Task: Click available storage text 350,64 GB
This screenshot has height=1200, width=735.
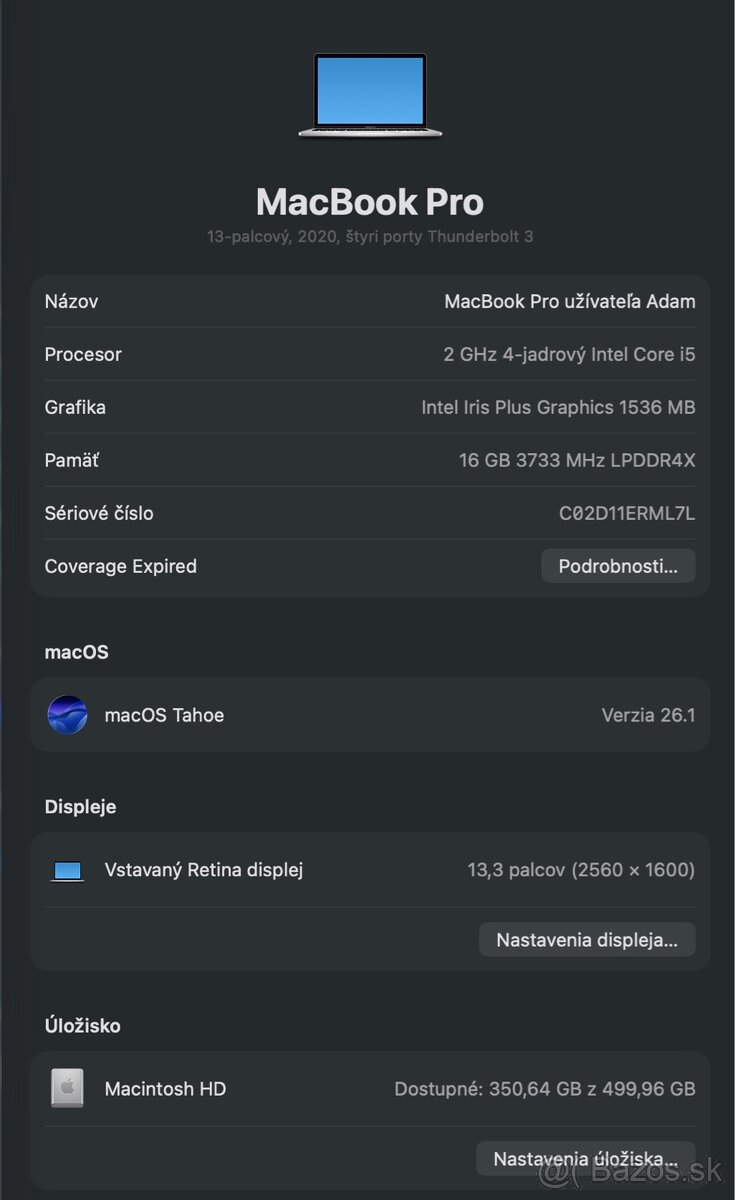Action: (x=544, y=1088)
